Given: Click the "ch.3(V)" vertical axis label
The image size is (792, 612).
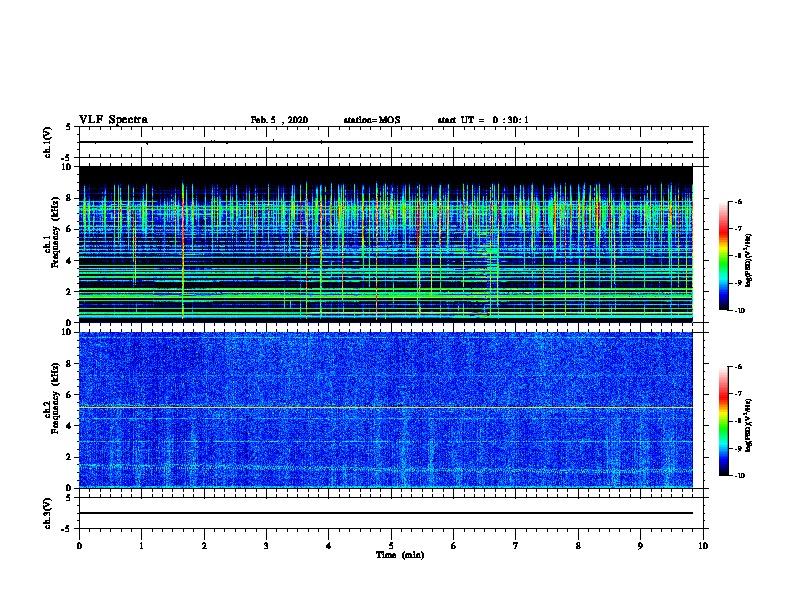Looking at the screenshot, I should click(x=47, y=513).
